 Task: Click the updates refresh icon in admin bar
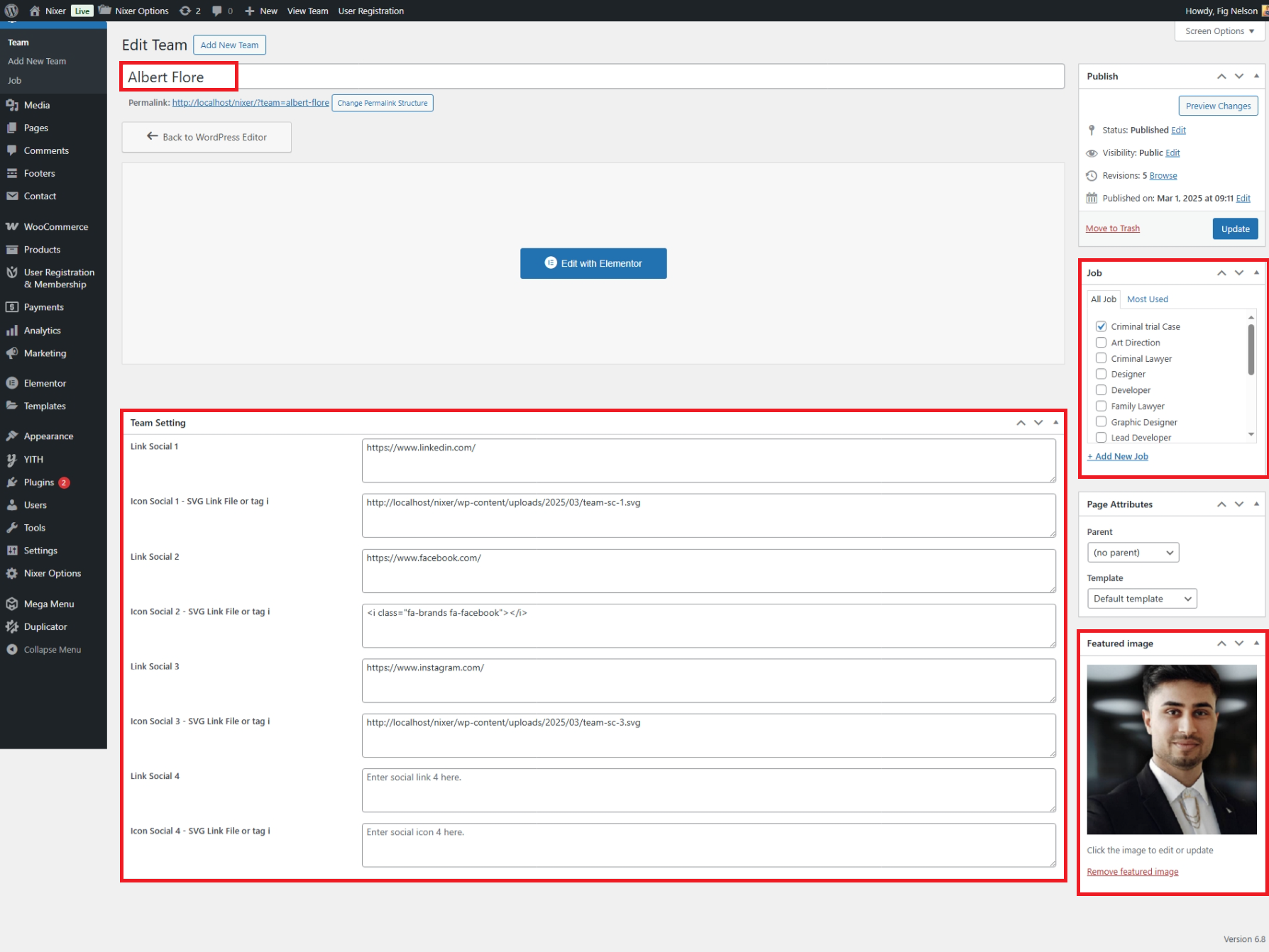coord(185,11)
